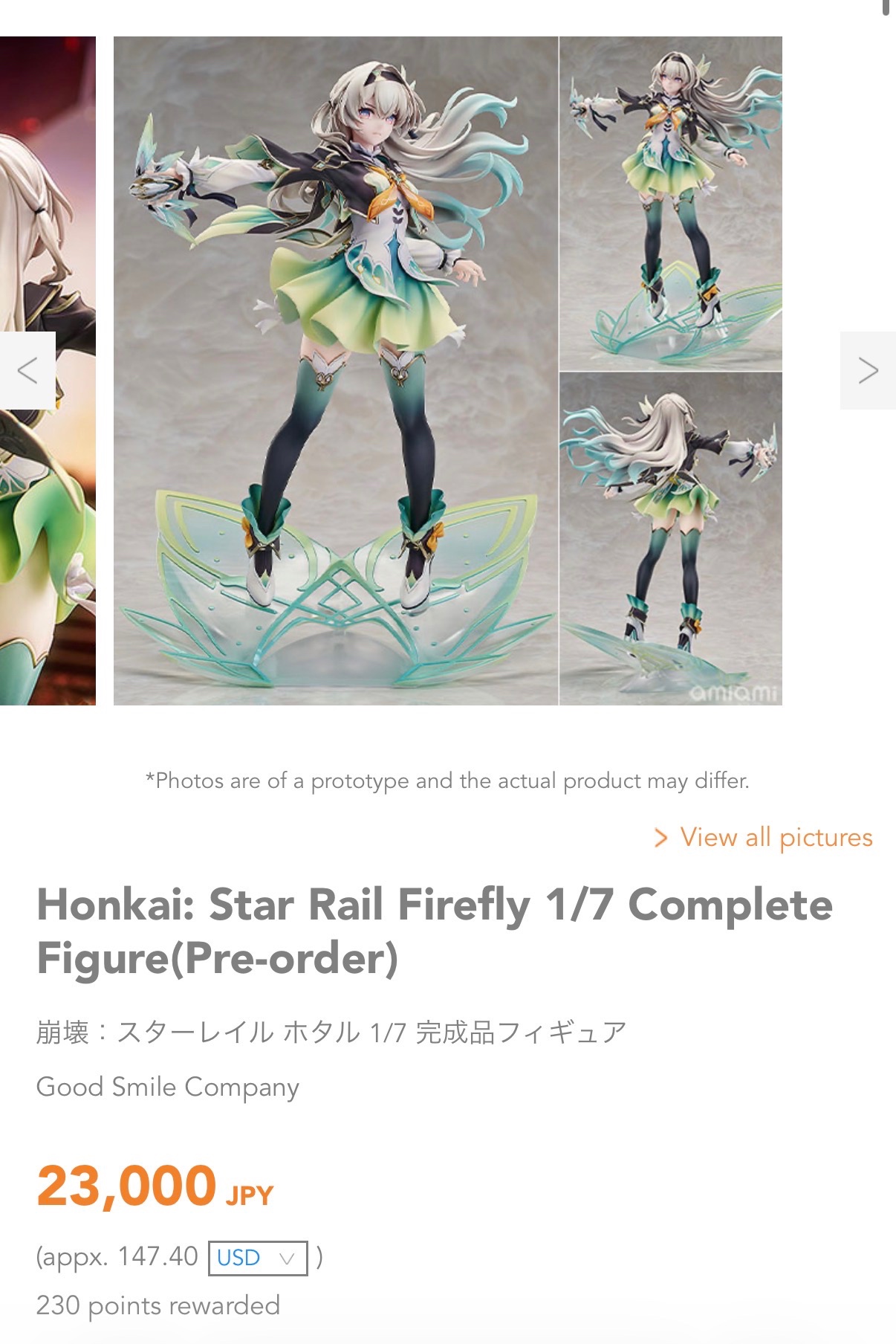Image resolution: width=896 pixels, height=1344 pixels.
Task: Select the upper-right side-angle figure photo
Action: [x=671, y=203]
